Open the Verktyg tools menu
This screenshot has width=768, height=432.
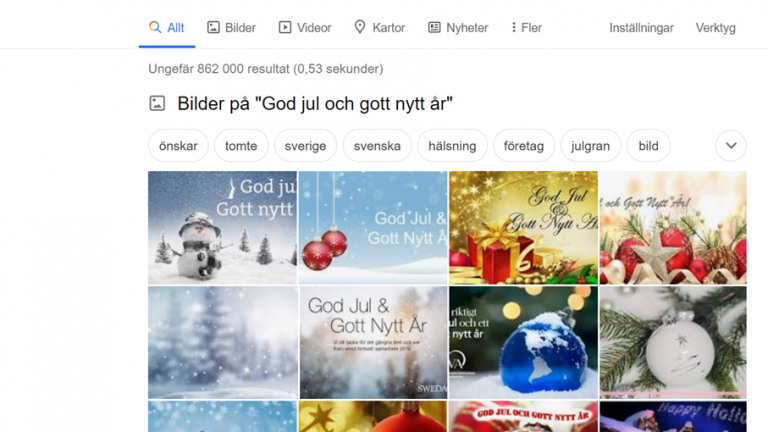715,28
